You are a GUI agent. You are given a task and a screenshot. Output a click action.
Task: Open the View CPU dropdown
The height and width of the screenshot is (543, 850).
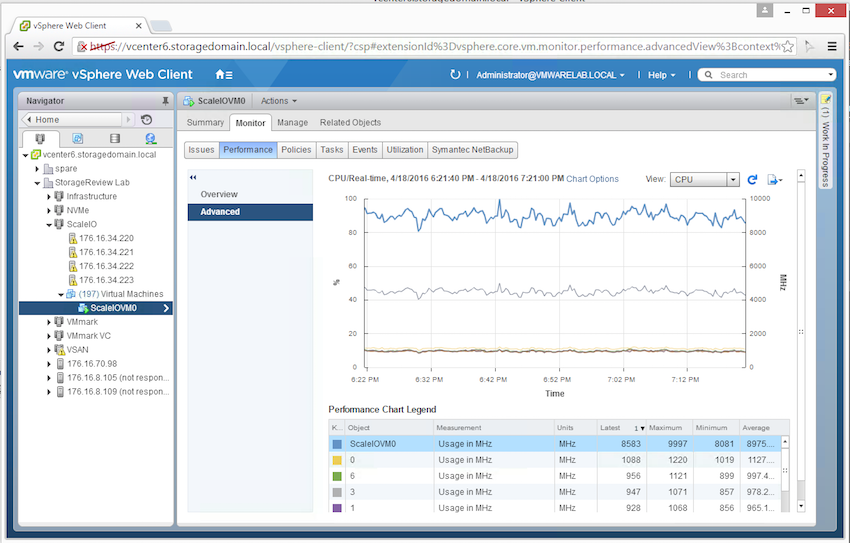pyautogui.click(x=705, y=179)
